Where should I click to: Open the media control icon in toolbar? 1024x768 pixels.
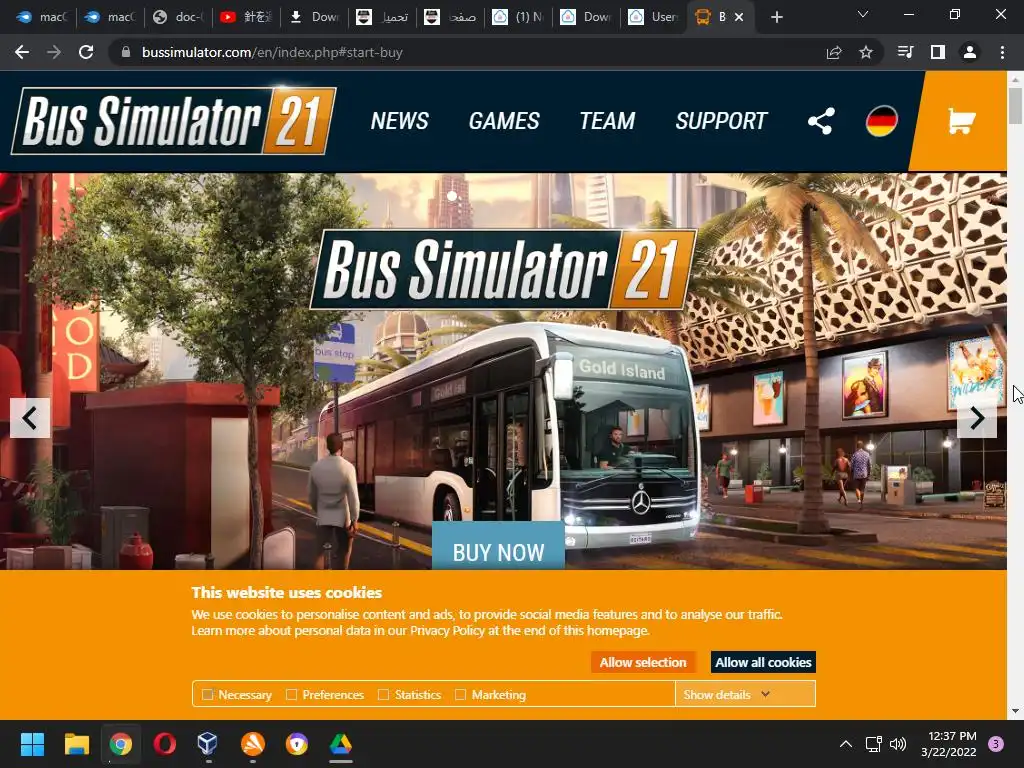(905, 52)
